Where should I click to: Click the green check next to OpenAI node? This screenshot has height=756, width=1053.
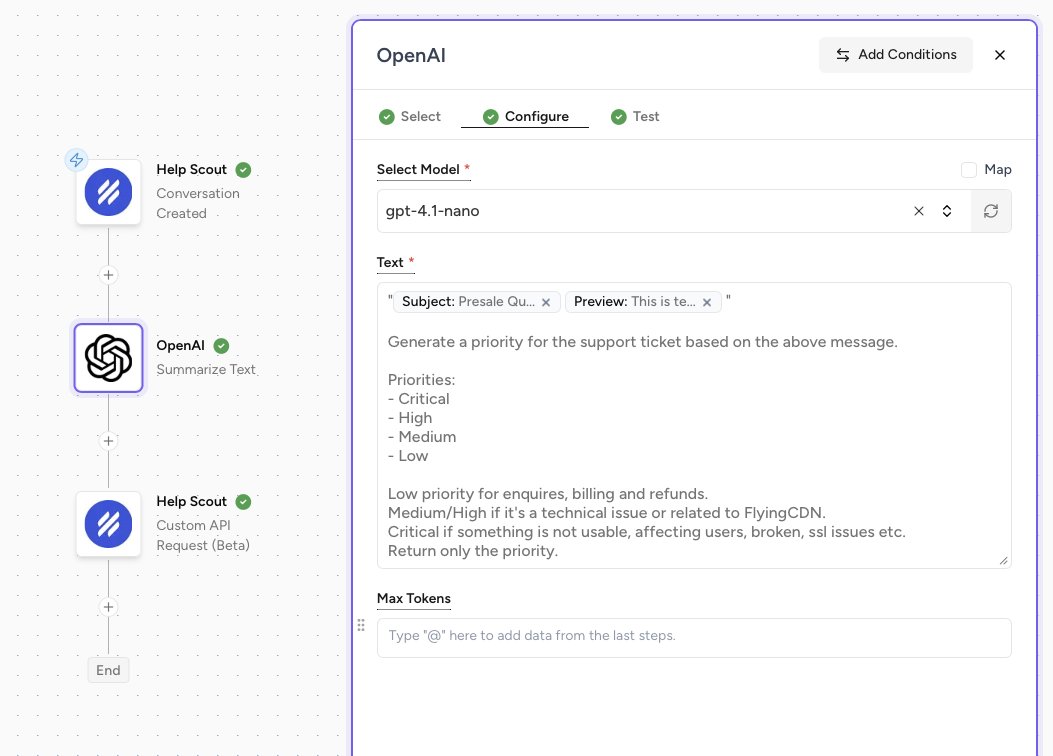point(221,346)
